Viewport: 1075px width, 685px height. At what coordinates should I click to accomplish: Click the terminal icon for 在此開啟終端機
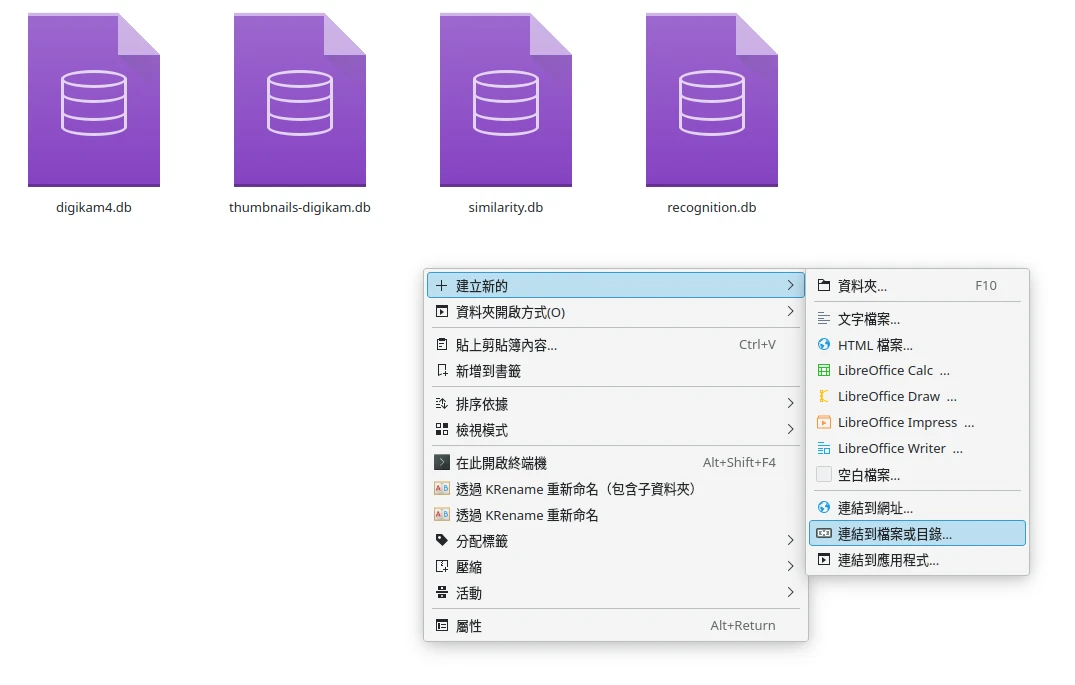point(442,462)
